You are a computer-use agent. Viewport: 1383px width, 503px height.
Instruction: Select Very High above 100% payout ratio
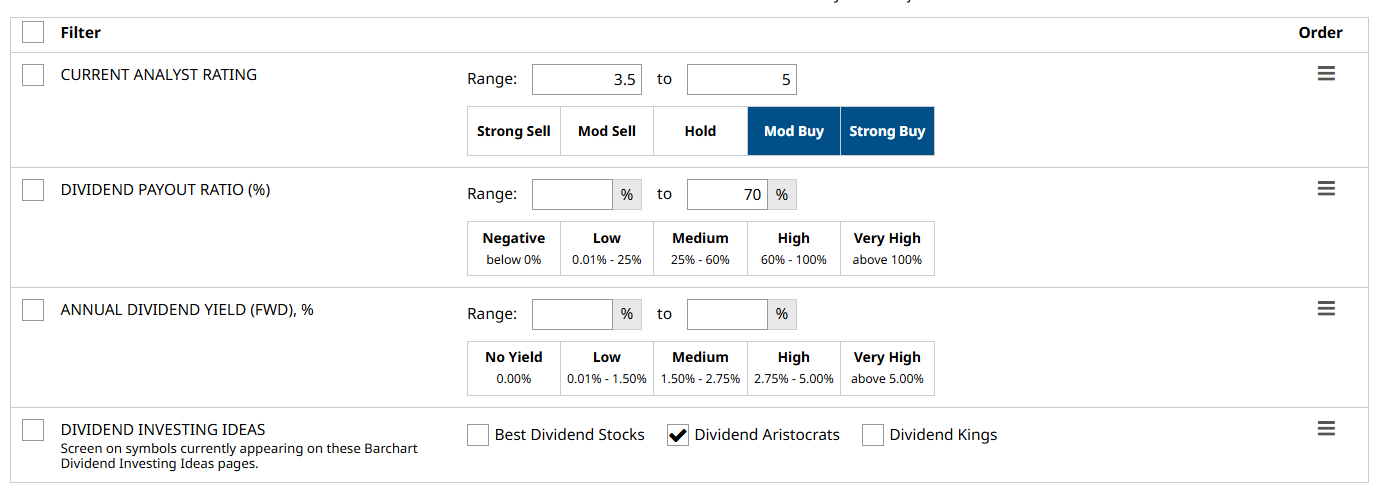point(887,248)
